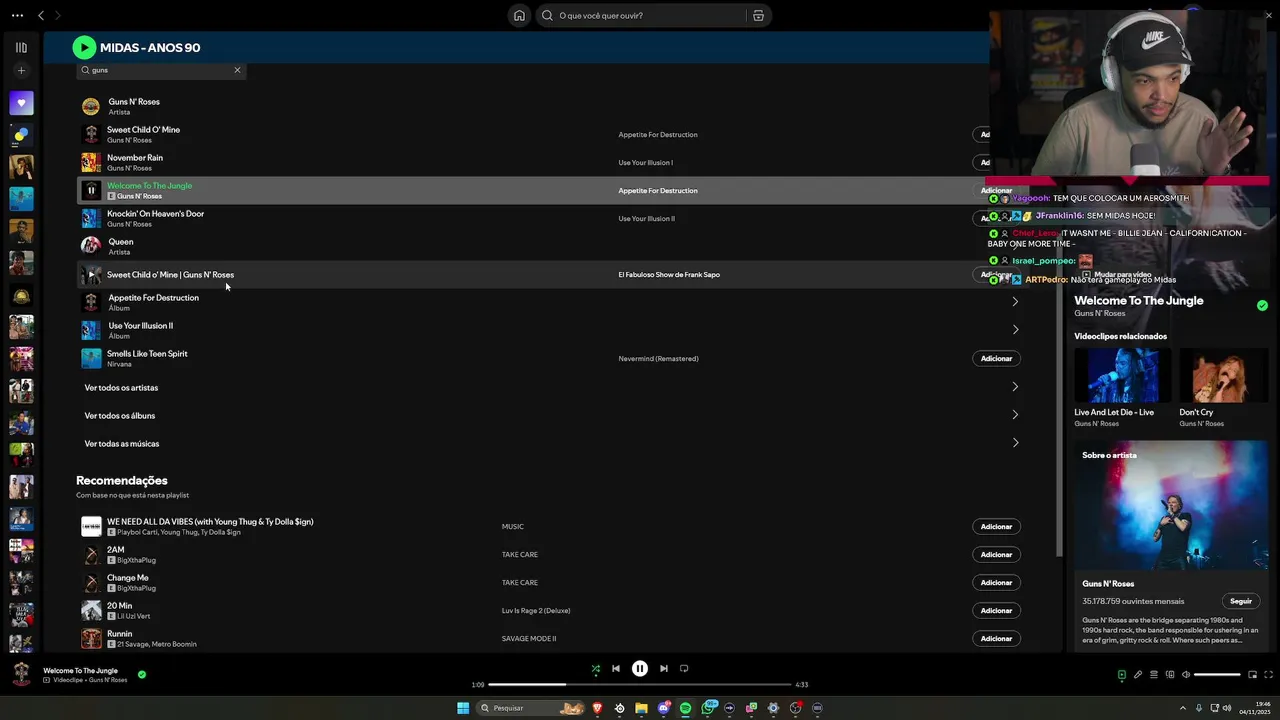Add 20 Min to the playlist
The height and width of the screenshot is (720, 1280).
pyautogui.click(x=996, y=610)
